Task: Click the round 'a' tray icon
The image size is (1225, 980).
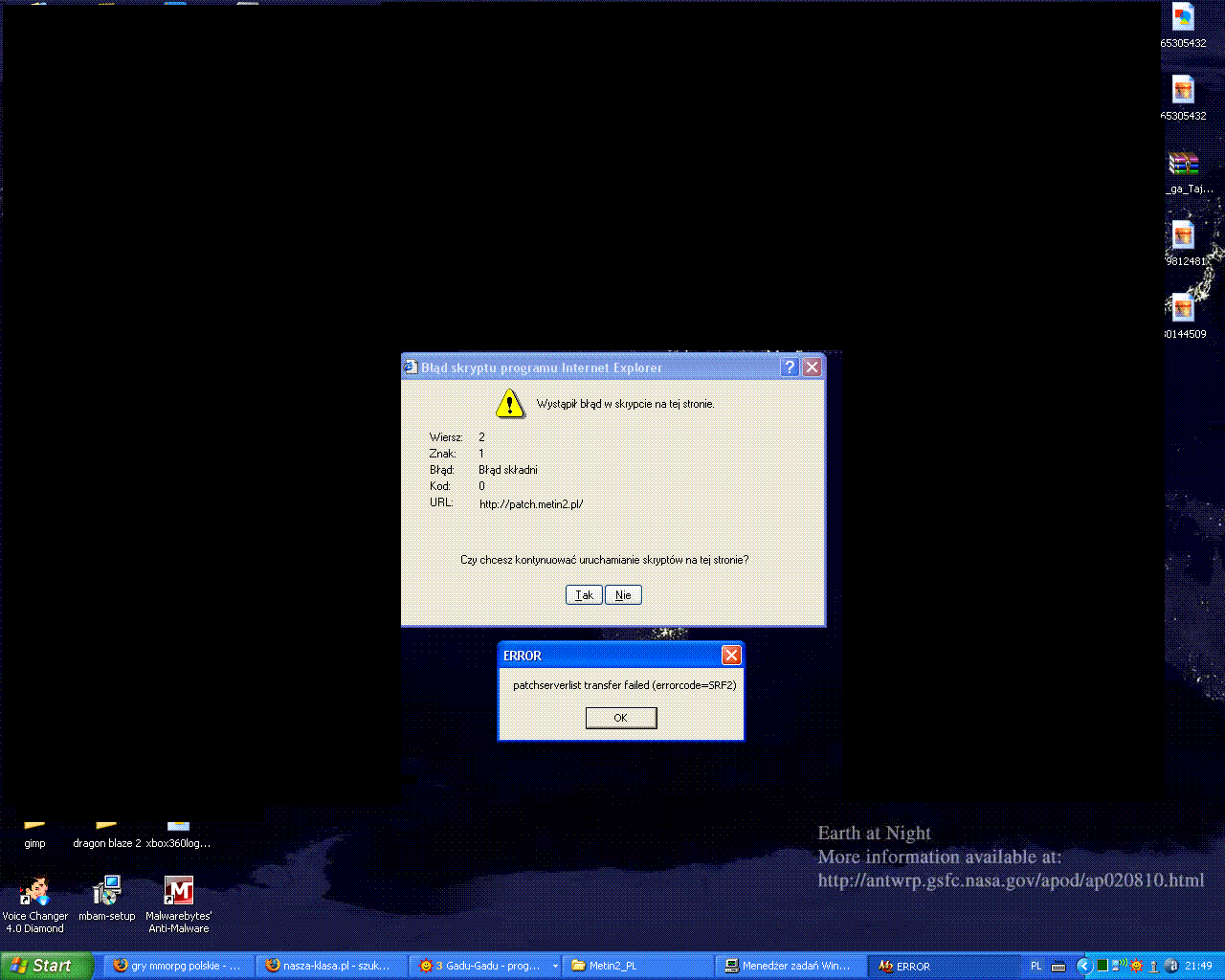Action: point(1171,966)
